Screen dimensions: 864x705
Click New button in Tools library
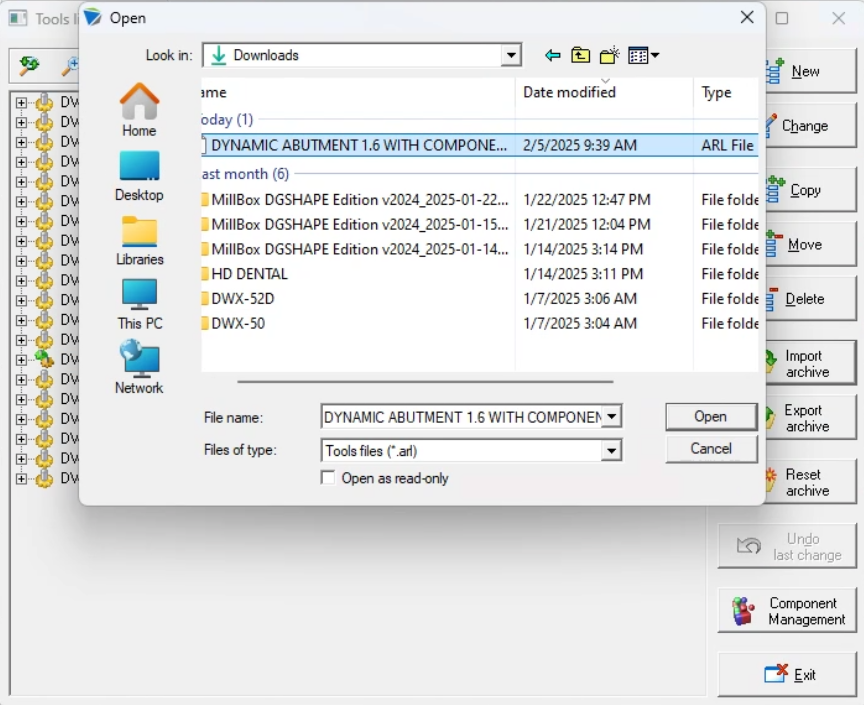pyautogui.click(x=811, y=71)
